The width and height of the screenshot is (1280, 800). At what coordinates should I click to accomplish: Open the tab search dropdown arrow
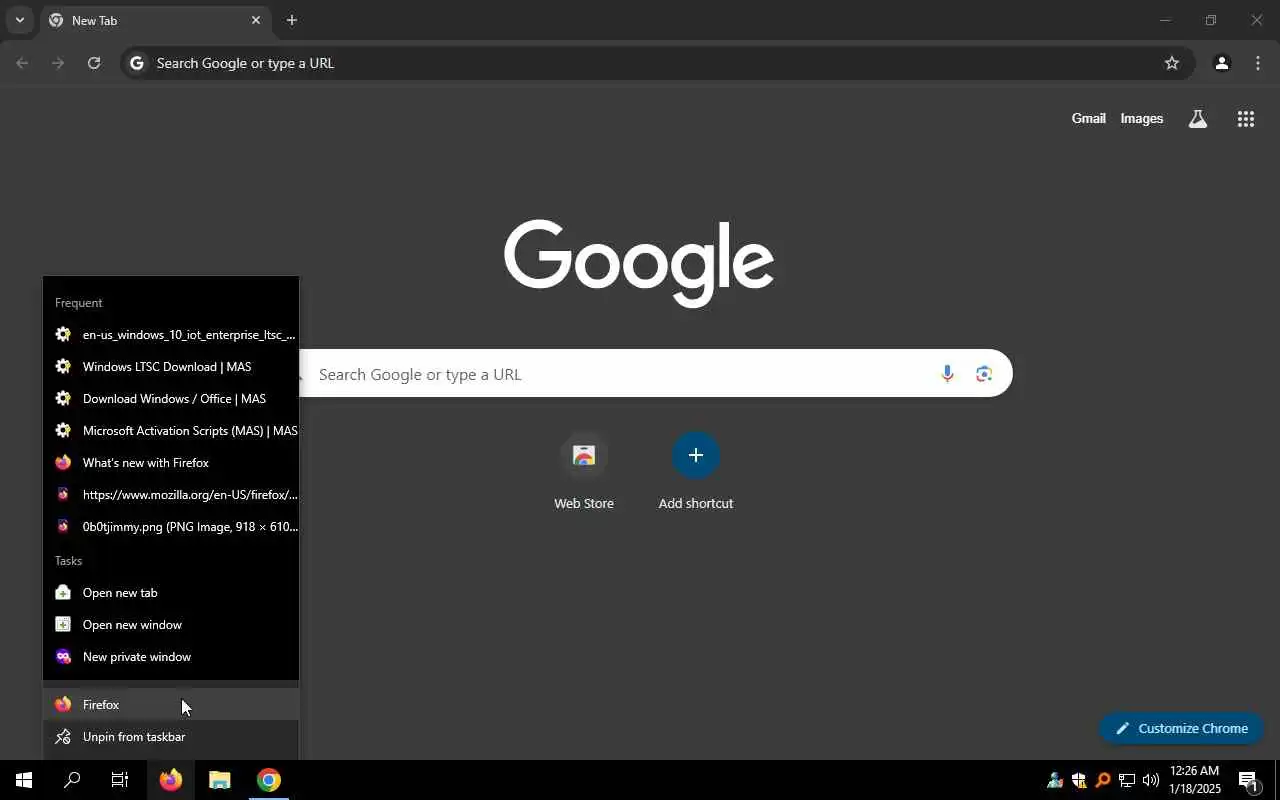[x=19, y=20]
